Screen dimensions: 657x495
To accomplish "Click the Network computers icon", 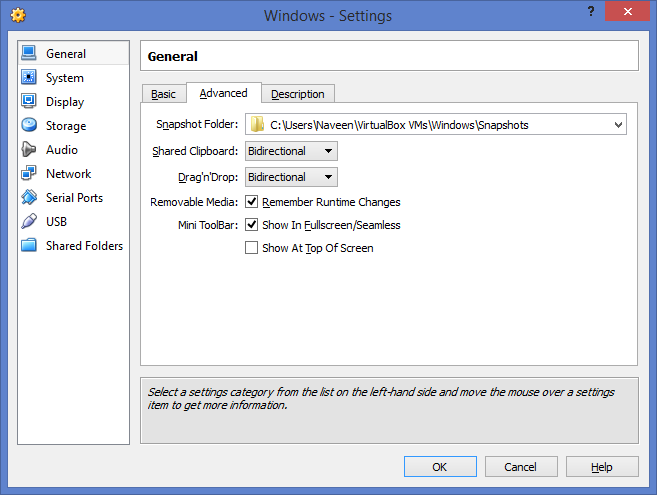I will click(x=29, y=173).
